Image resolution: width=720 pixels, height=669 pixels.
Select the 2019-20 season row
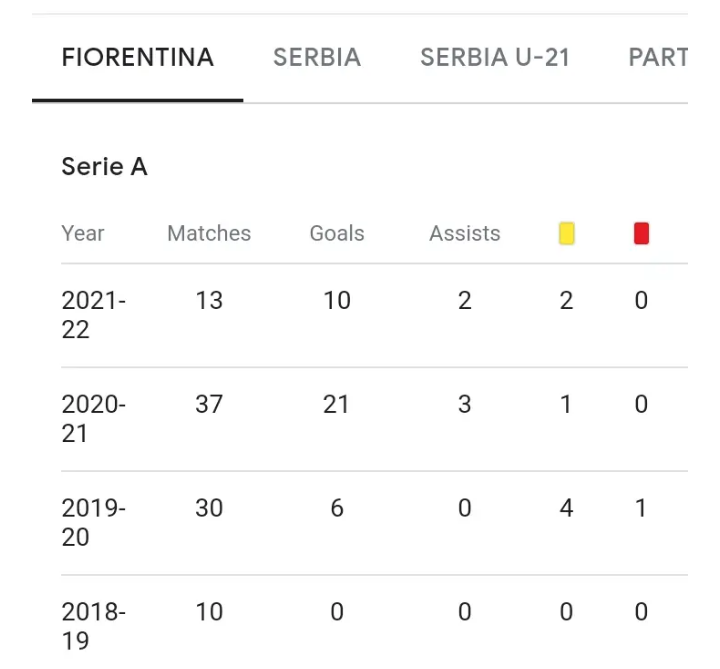(x=374, y=523)
